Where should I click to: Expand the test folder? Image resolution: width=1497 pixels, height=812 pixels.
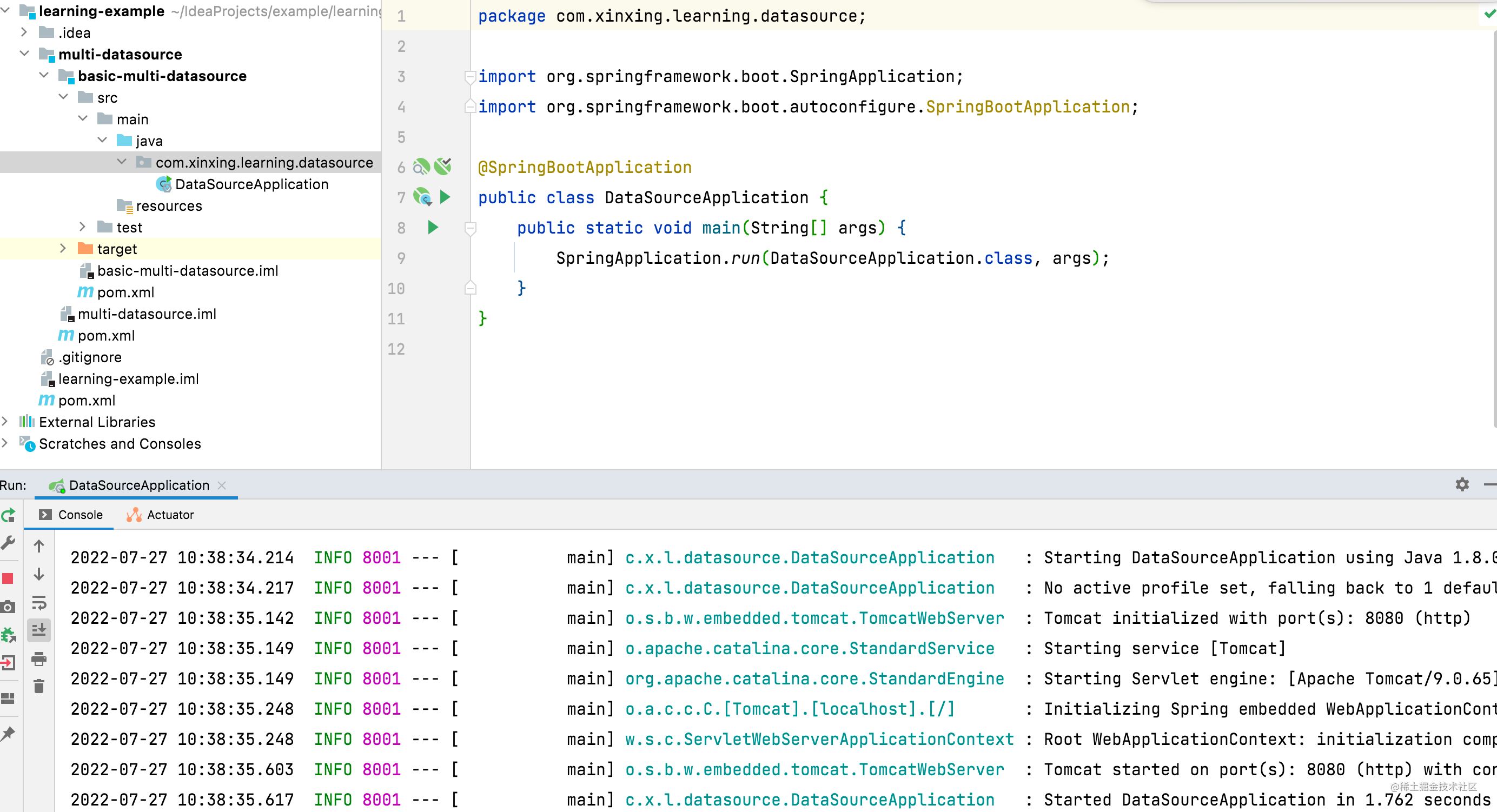[83, 227]
